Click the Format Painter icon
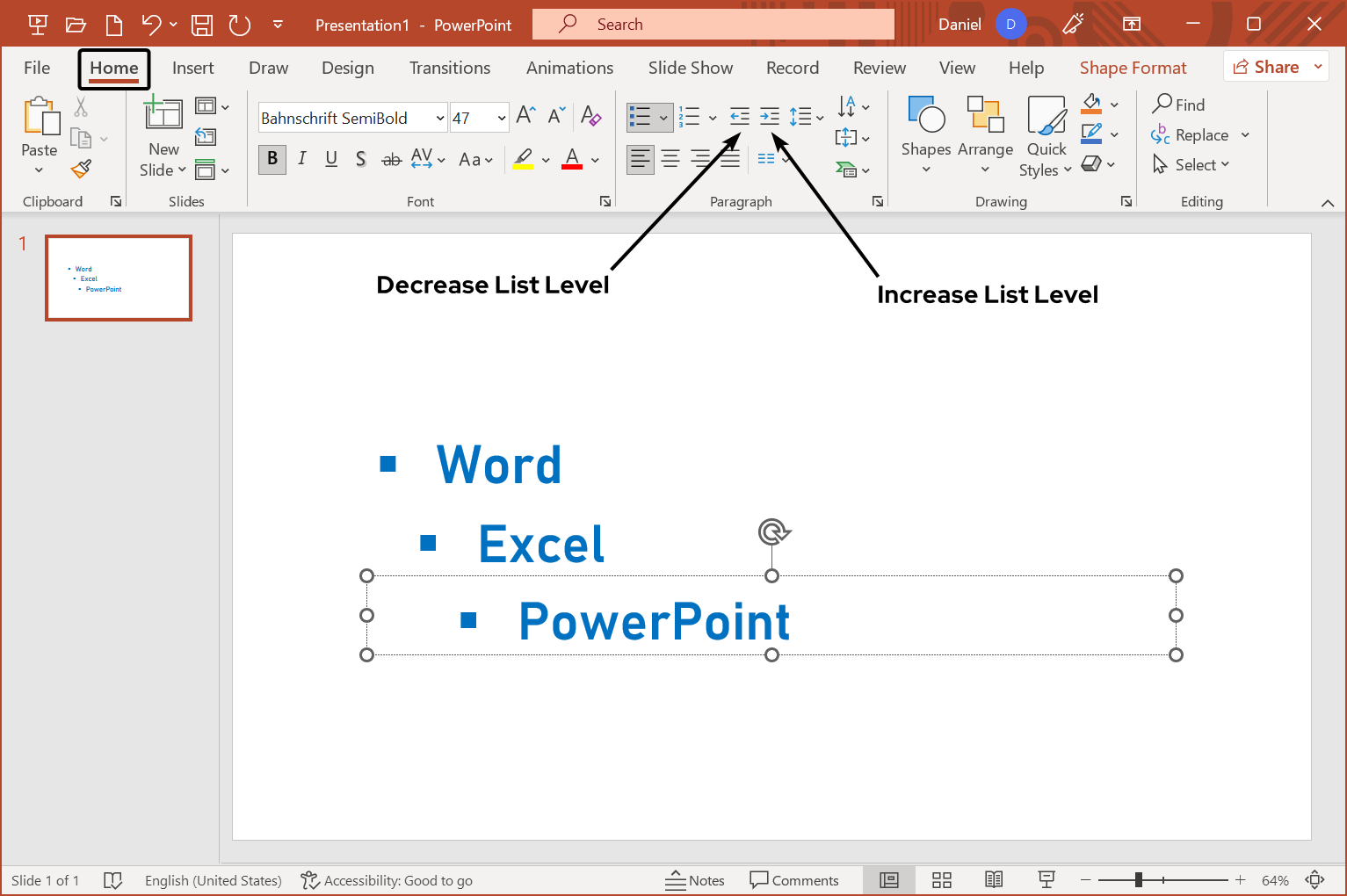 tap(80, 170)
